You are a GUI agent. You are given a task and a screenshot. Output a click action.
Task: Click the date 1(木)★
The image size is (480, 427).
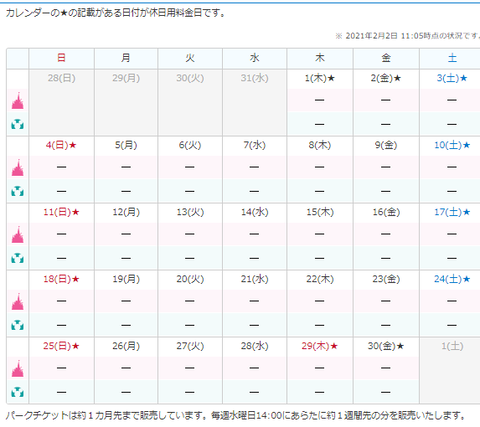click(x=320, y=78)
